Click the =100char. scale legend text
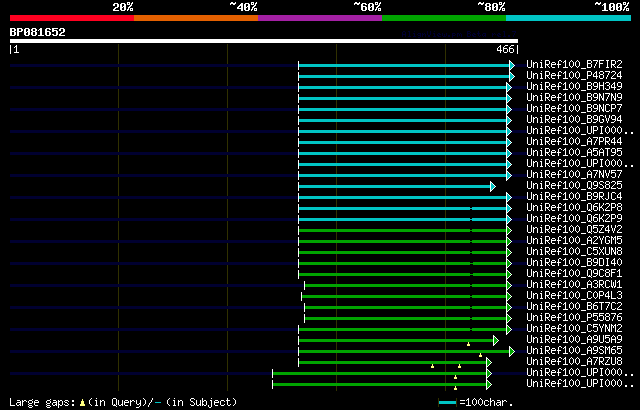 pos(486,403)
